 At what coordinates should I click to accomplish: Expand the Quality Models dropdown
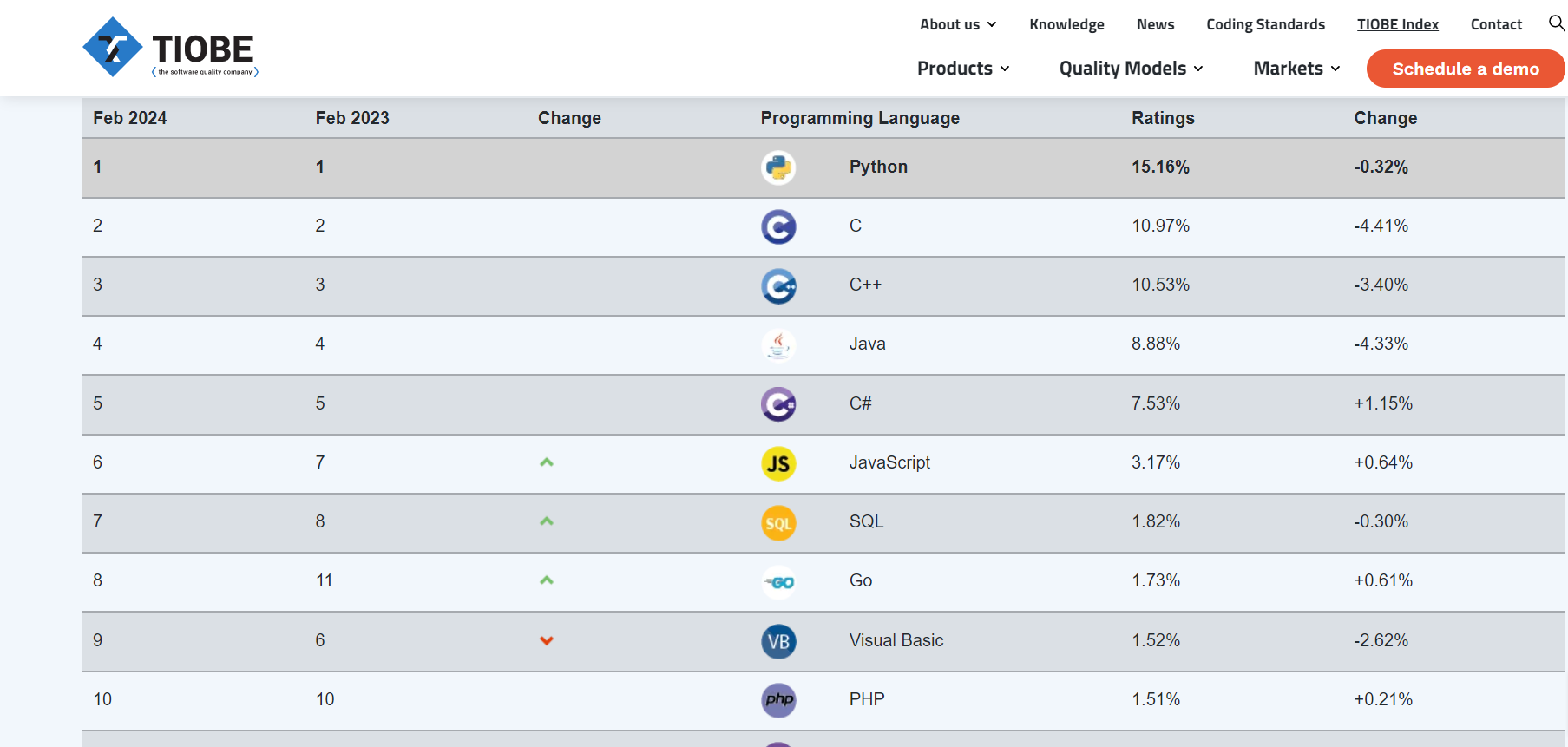tap(1131, 68)
